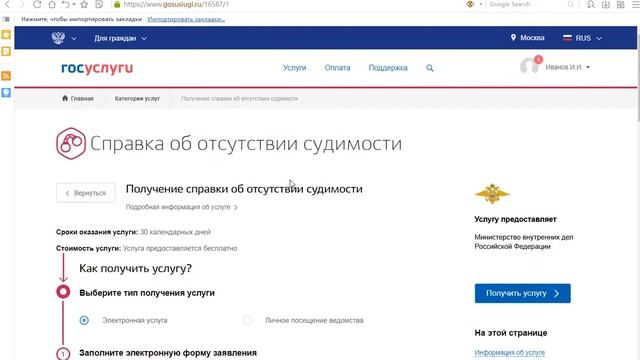Viewport: 640px width, 360px height.
Task: Select the Электронная услуга radio button
Action: coord(84,320)
